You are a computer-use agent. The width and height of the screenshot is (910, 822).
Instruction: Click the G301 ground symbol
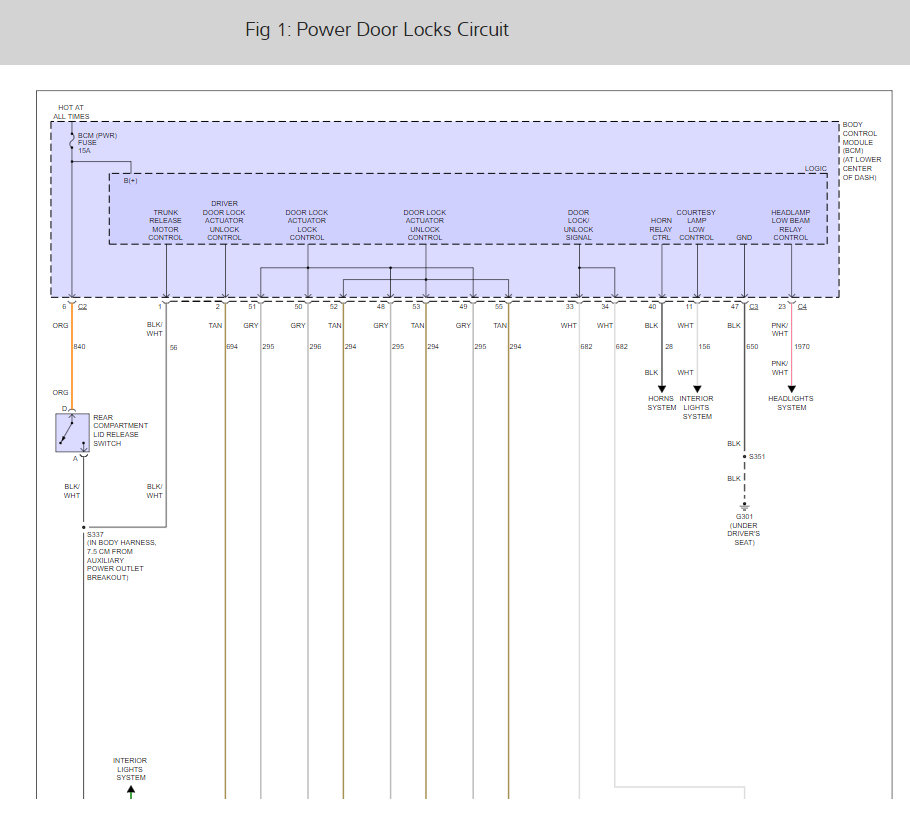(744, 508)
